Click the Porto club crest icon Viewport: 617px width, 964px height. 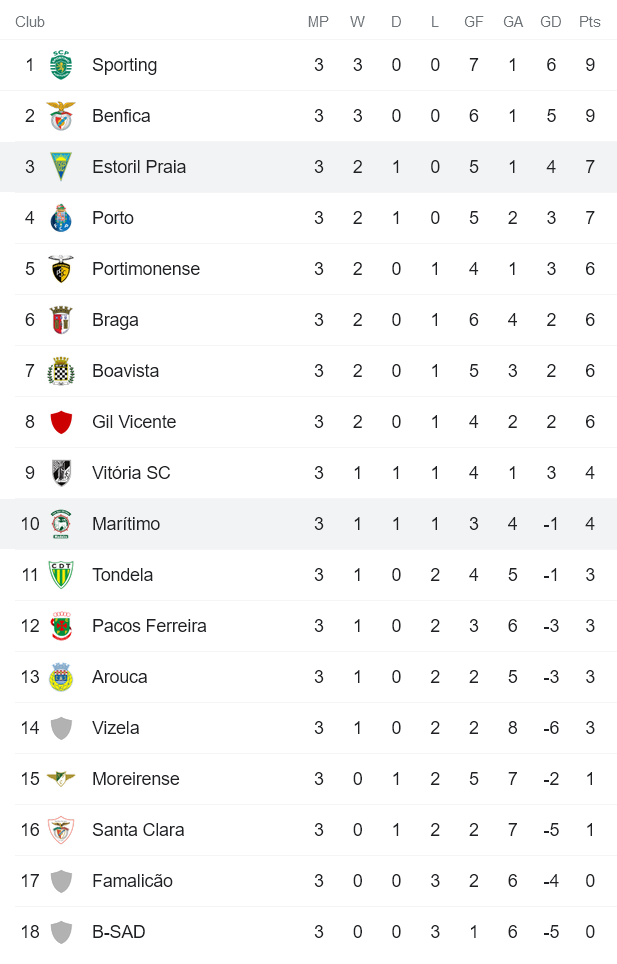[62, 218]
